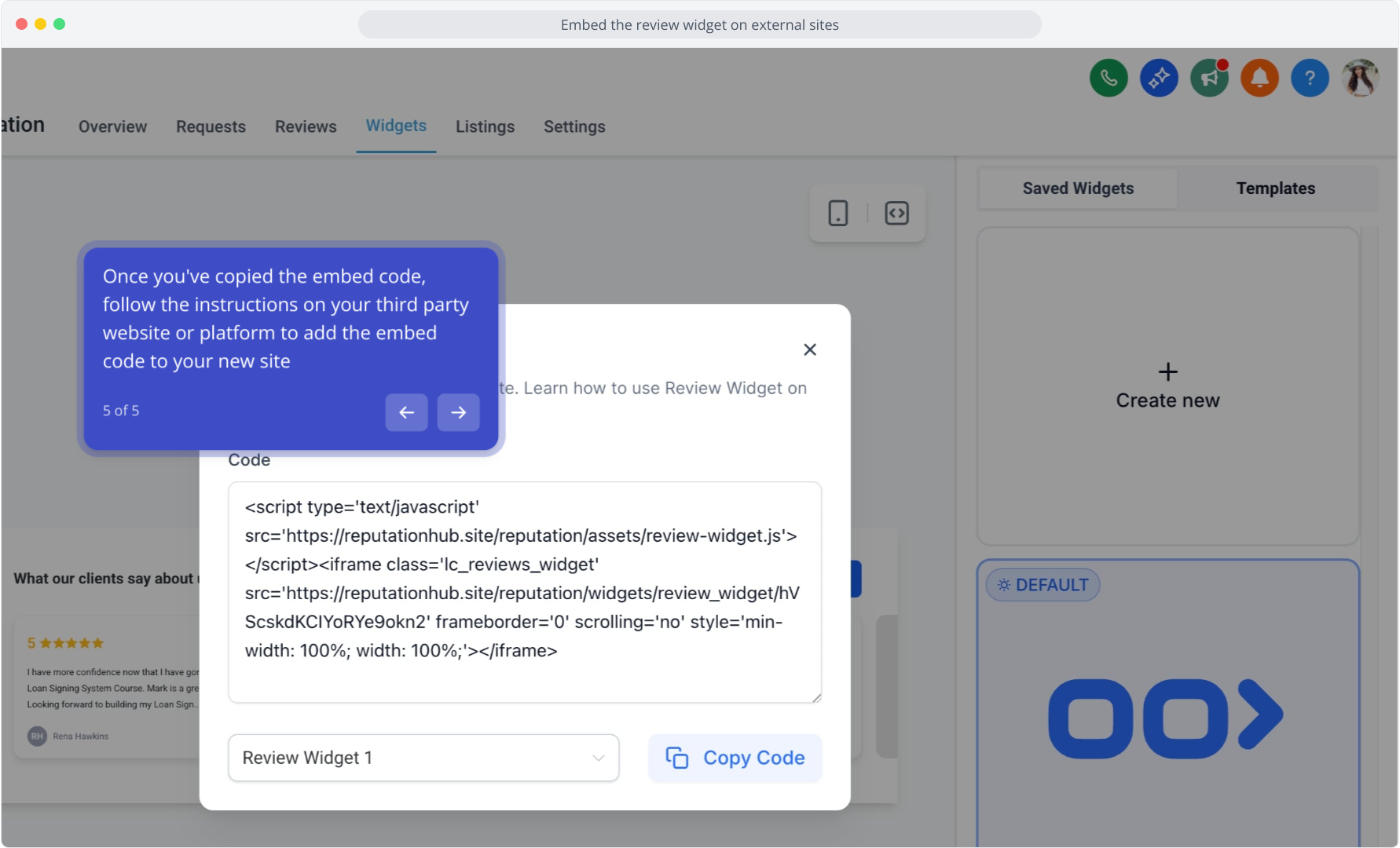Go to previous tour step arrow
The image size is (1400, 848).
[406, 412]
